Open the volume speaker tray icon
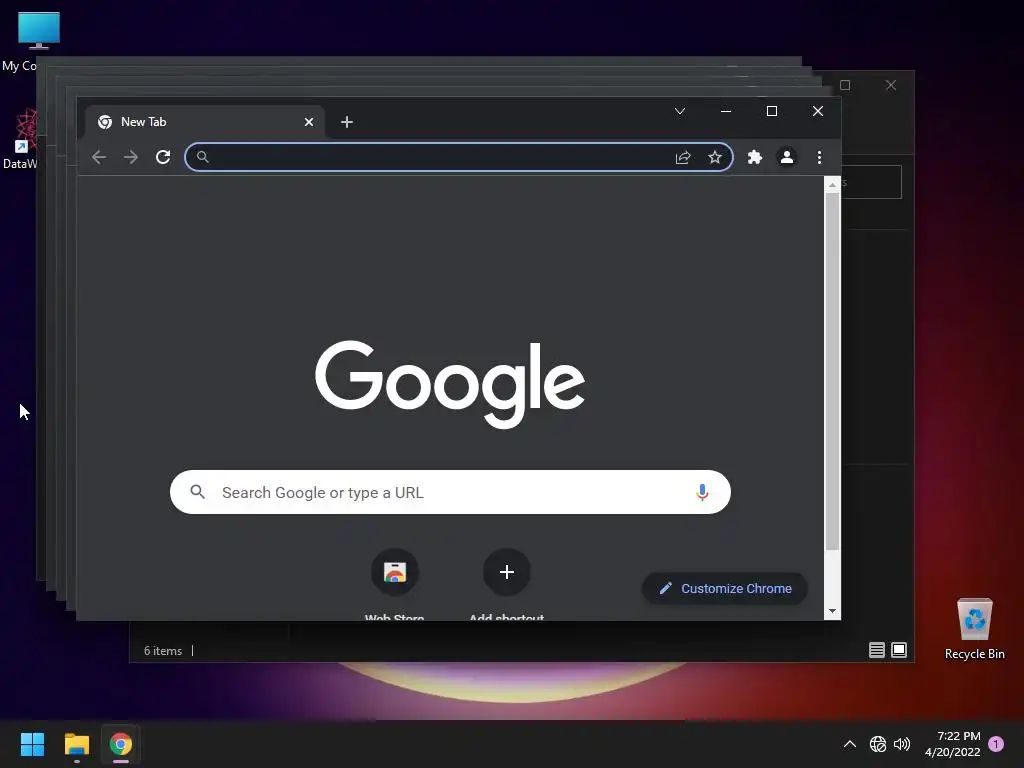 [902, 744]
